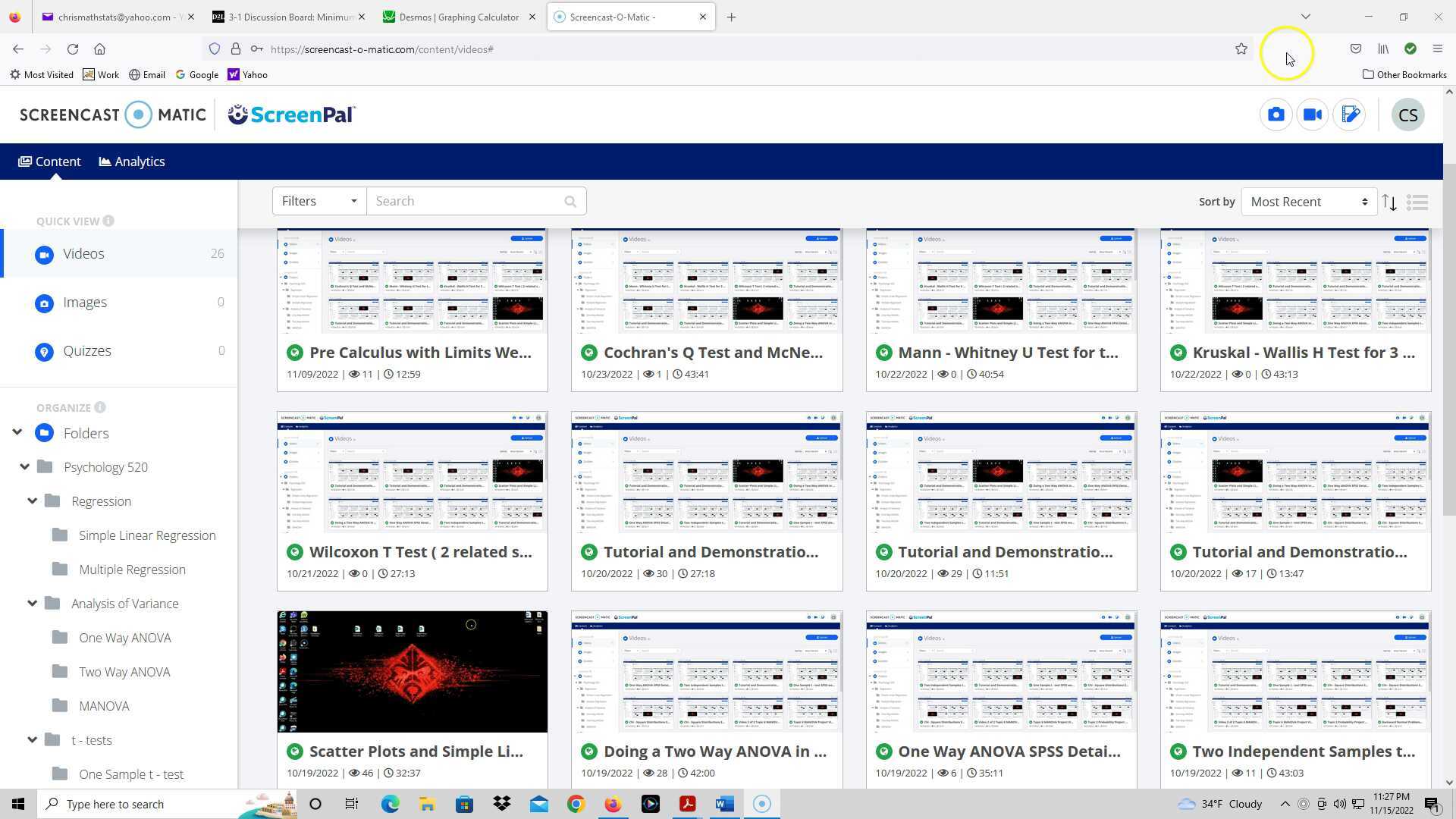Open the CS account avatar

tap(1407, 115)
